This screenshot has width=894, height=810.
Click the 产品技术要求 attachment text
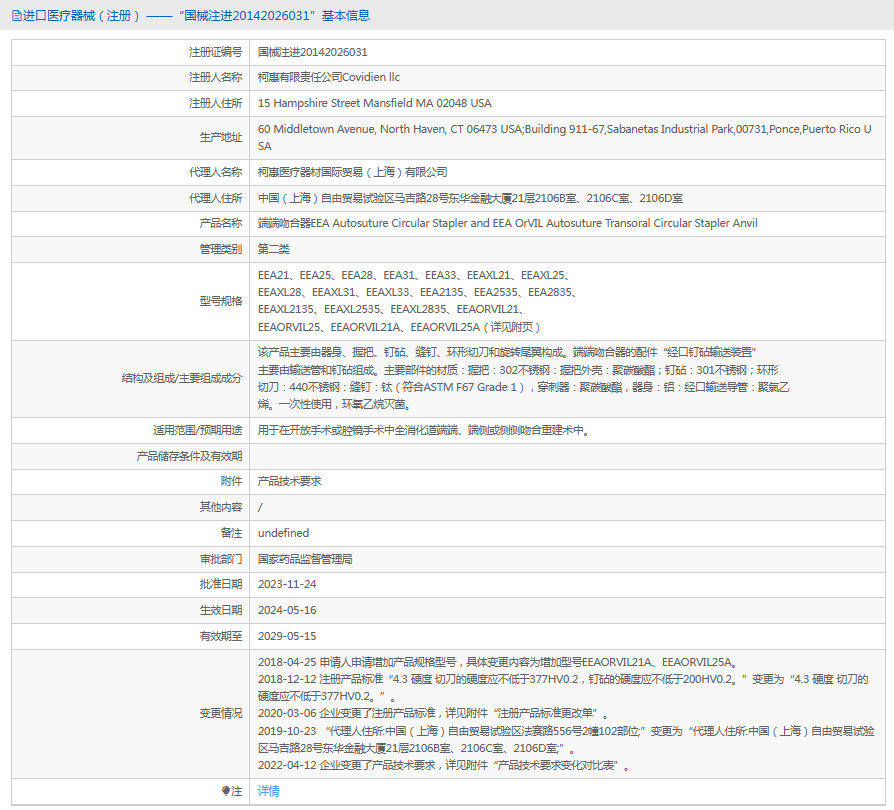tap(289, 481)
